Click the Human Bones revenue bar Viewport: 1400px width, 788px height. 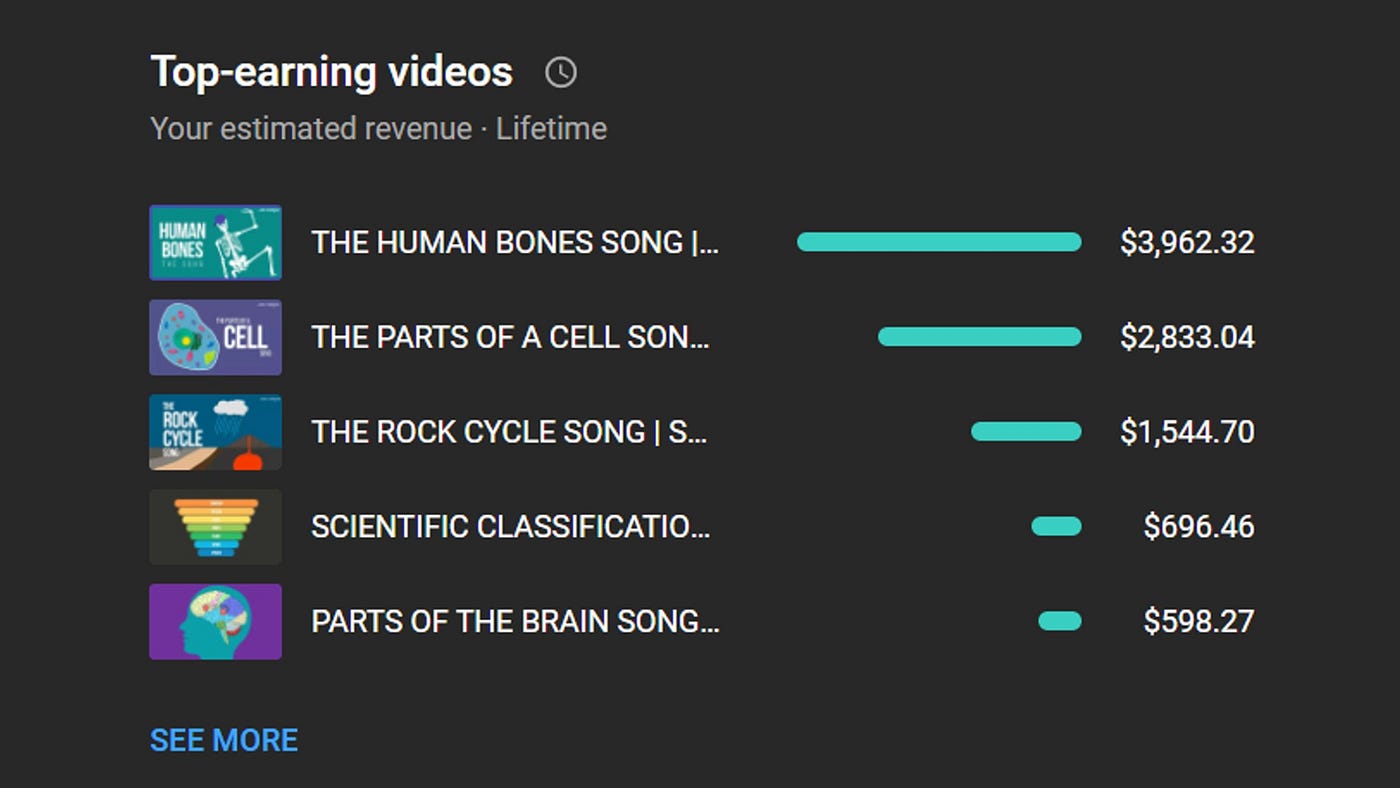pos(939,242)
